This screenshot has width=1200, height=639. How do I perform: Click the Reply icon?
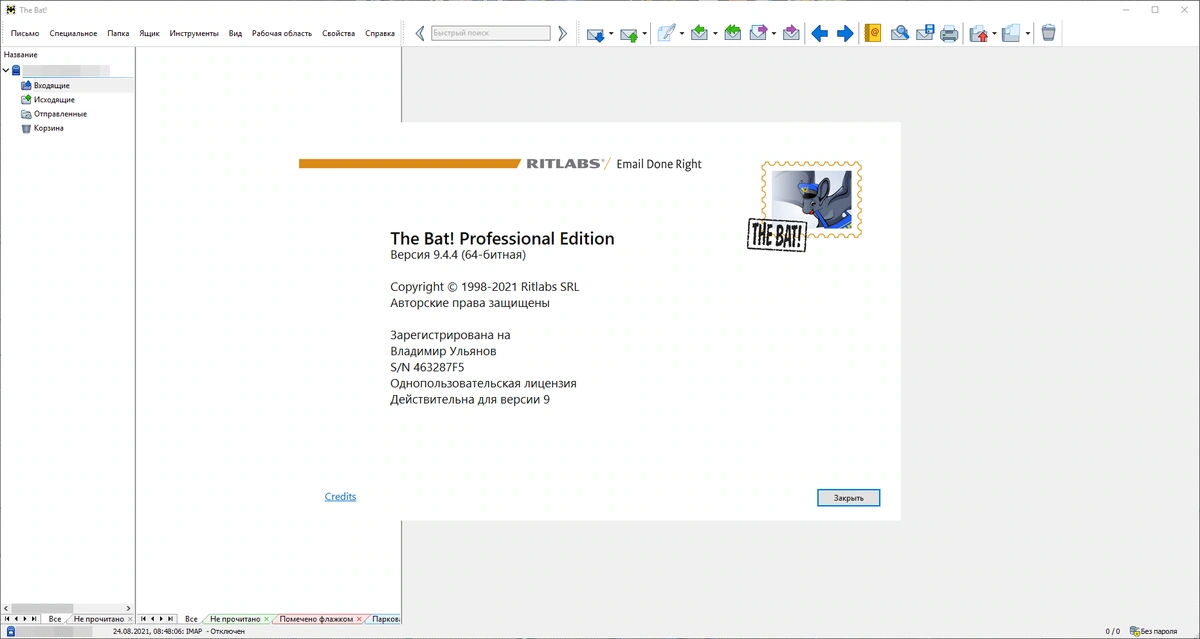pyautogui.click(x=699, y=34)
